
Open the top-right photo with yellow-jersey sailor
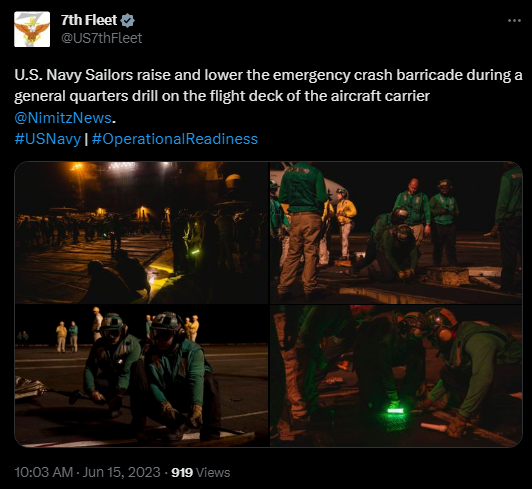(x=396, y=232)
